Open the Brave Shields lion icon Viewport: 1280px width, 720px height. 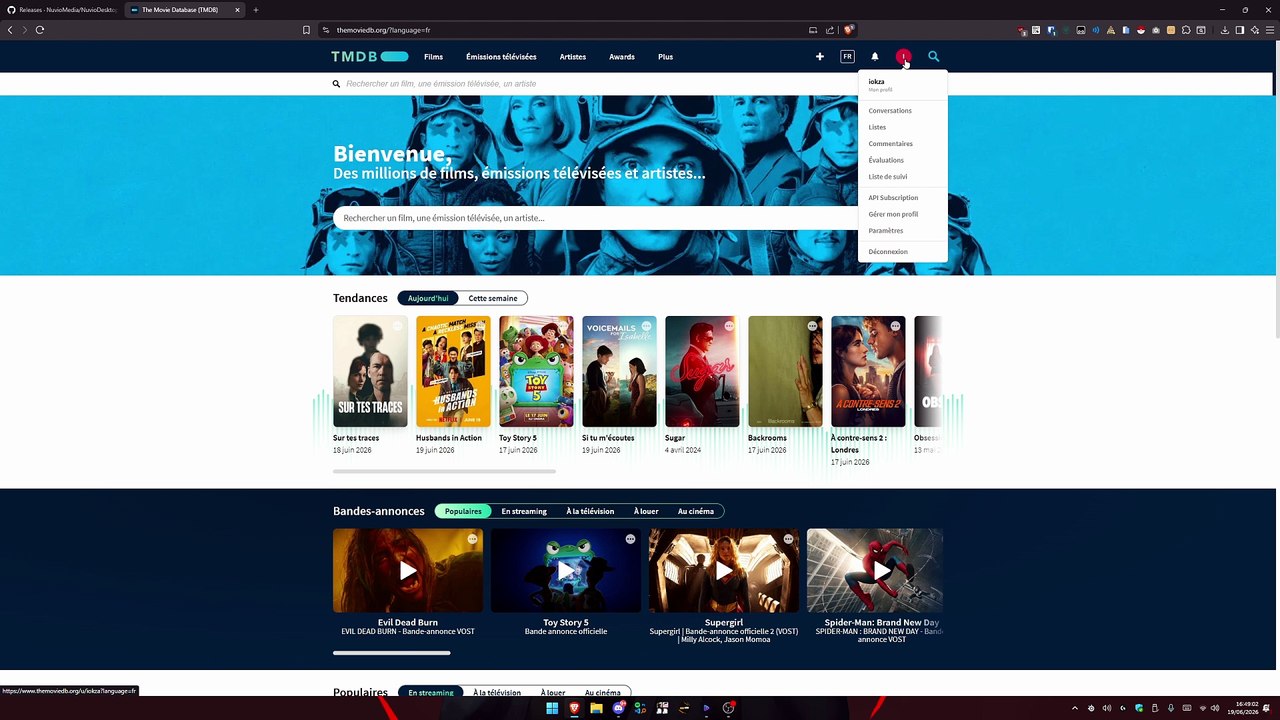click(x=848, y=30)
